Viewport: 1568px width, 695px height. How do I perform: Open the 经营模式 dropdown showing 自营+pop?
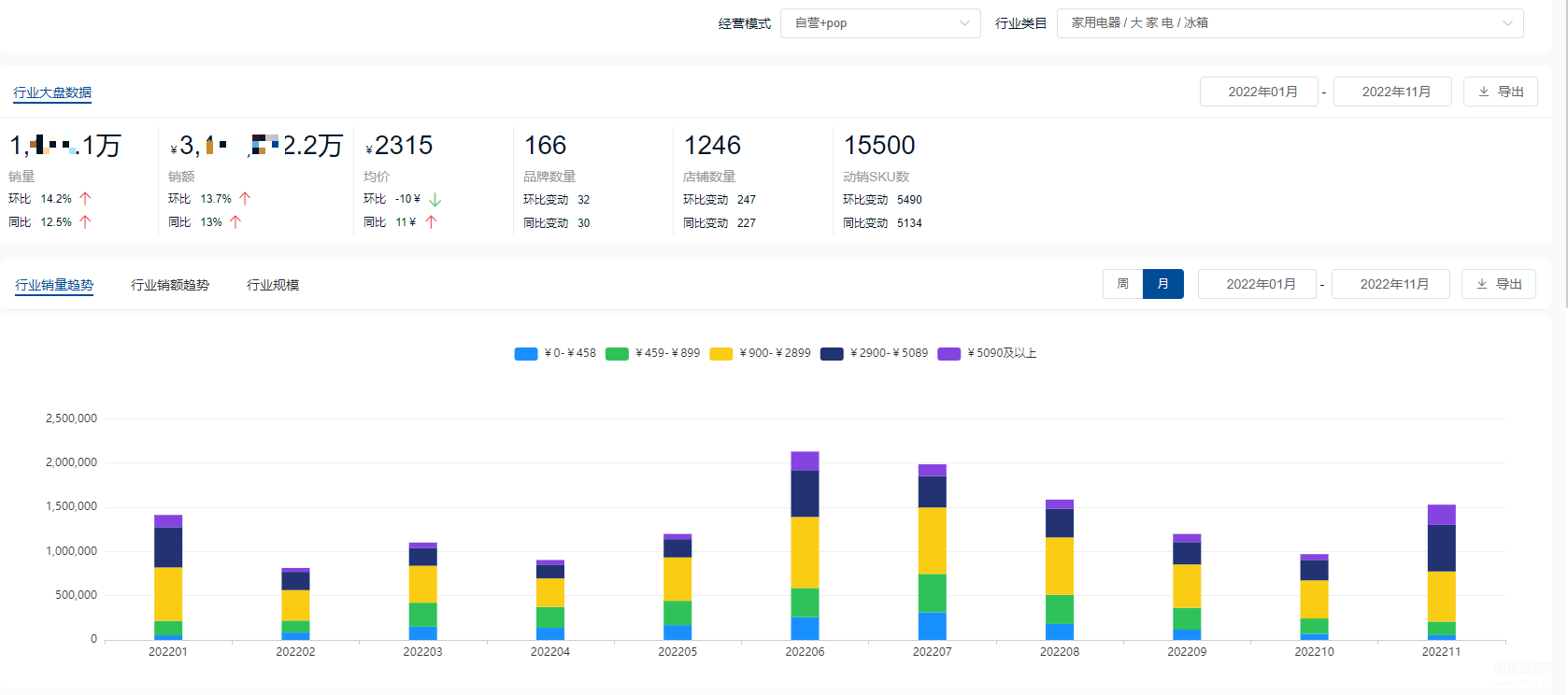click(x=879, y=23)
